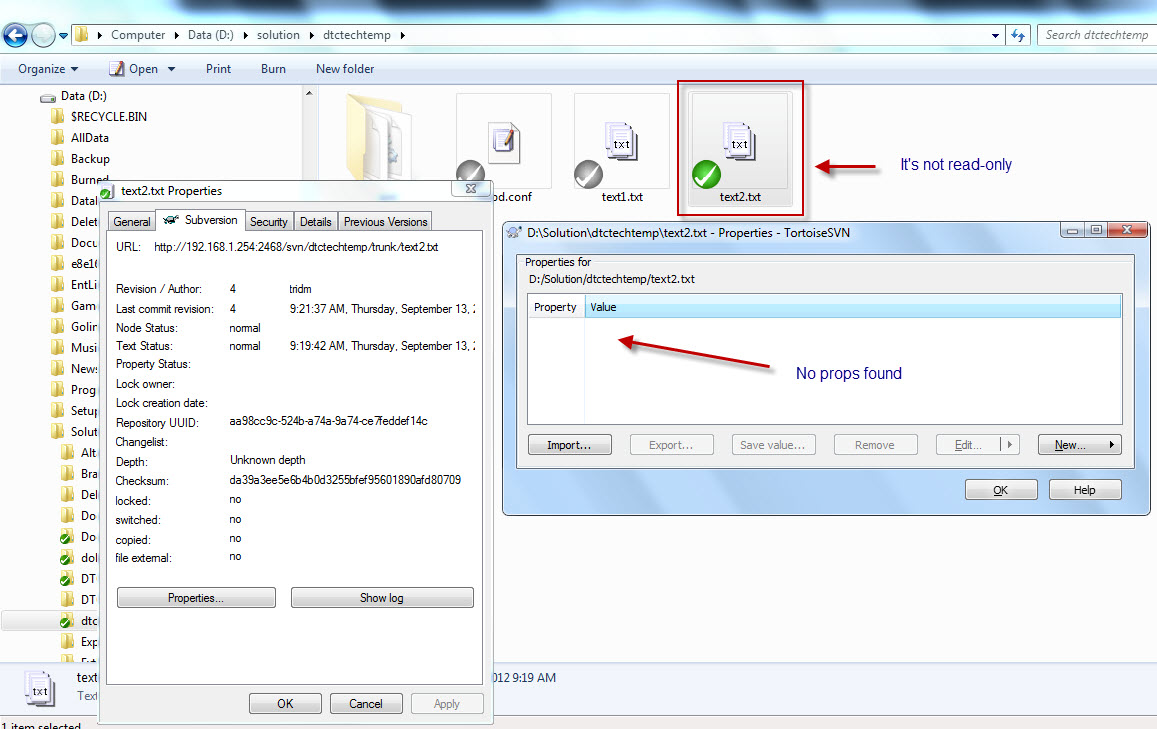Click the Save value... button
The image size is (1157, 729).
click(x=773, y=445)
